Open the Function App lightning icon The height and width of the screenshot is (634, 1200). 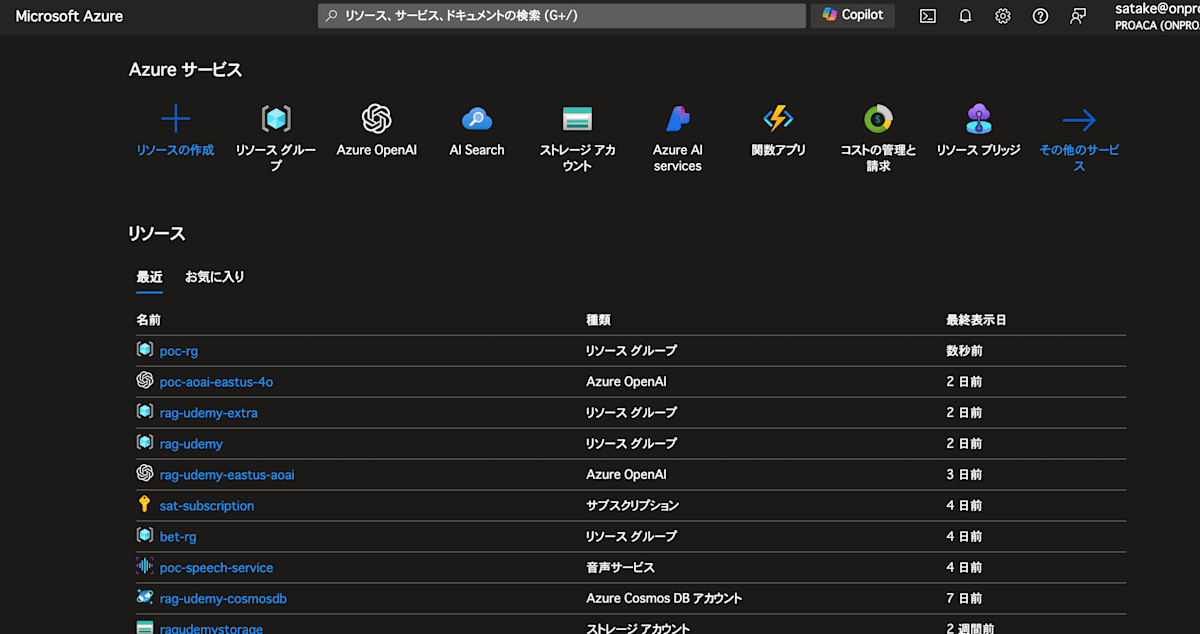click(x=778, y=119)
